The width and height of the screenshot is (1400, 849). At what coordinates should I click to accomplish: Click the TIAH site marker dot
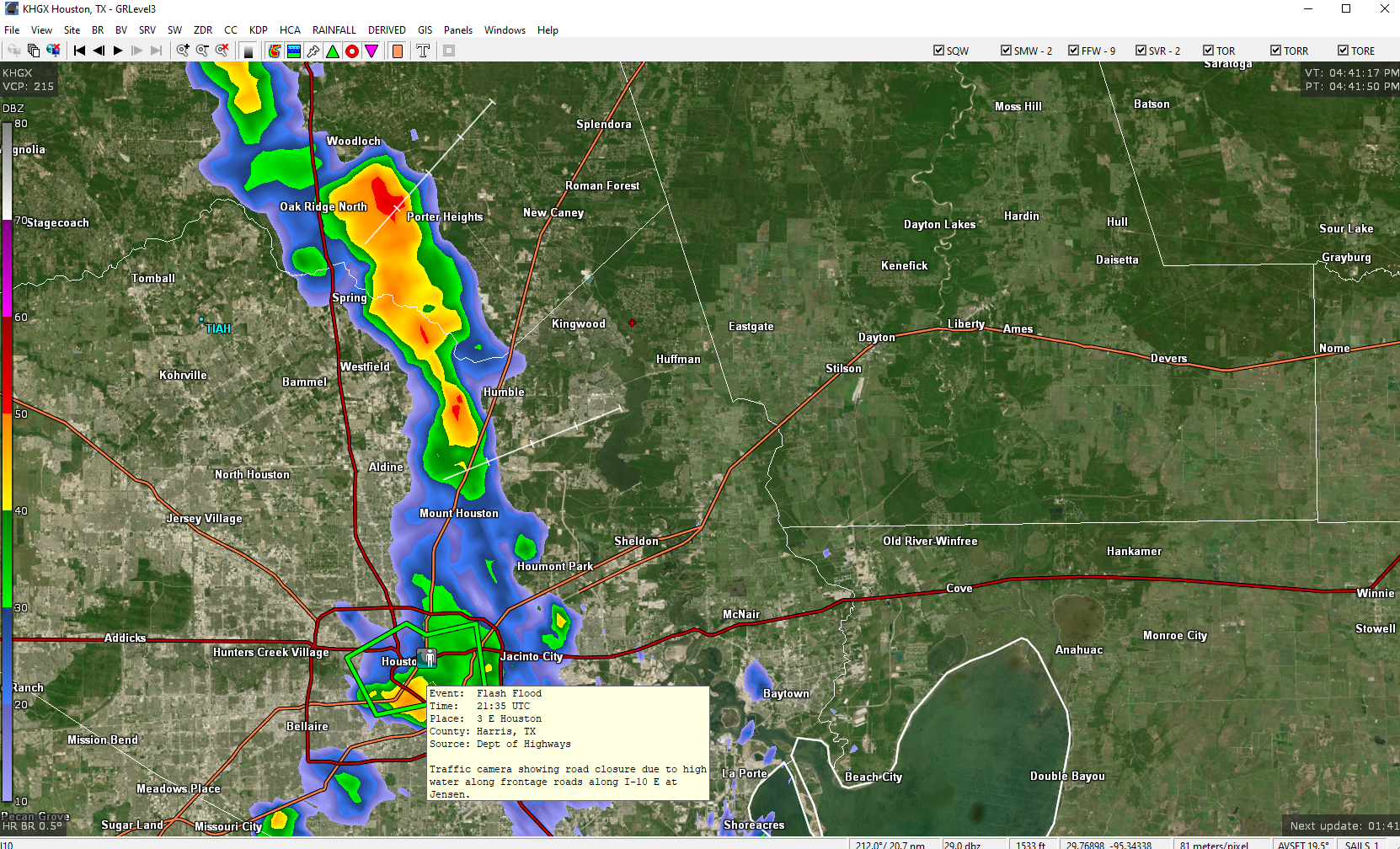click(201, 319)
